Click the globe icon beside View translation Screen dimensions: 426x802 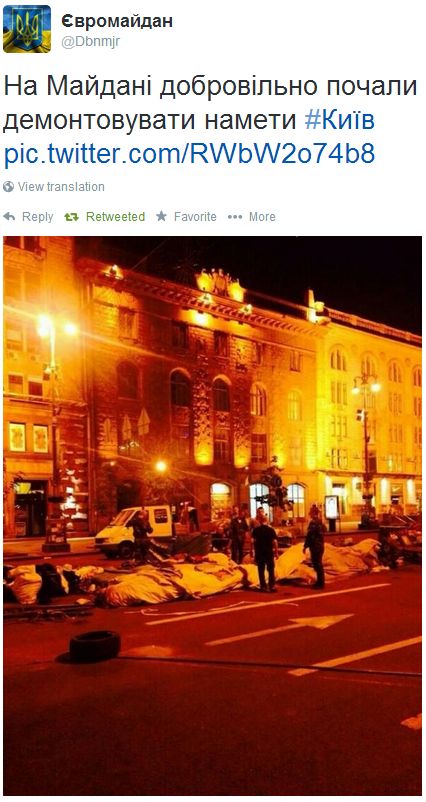(8, 187)
